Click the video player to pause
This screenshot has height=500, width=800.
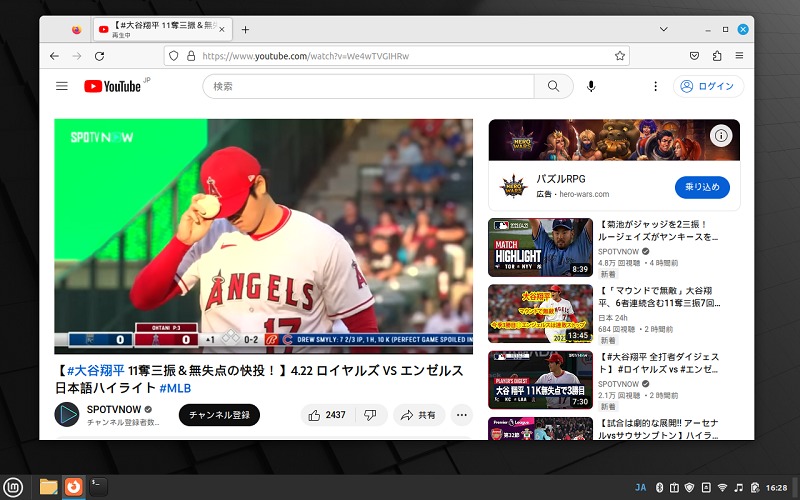[263, 236]
